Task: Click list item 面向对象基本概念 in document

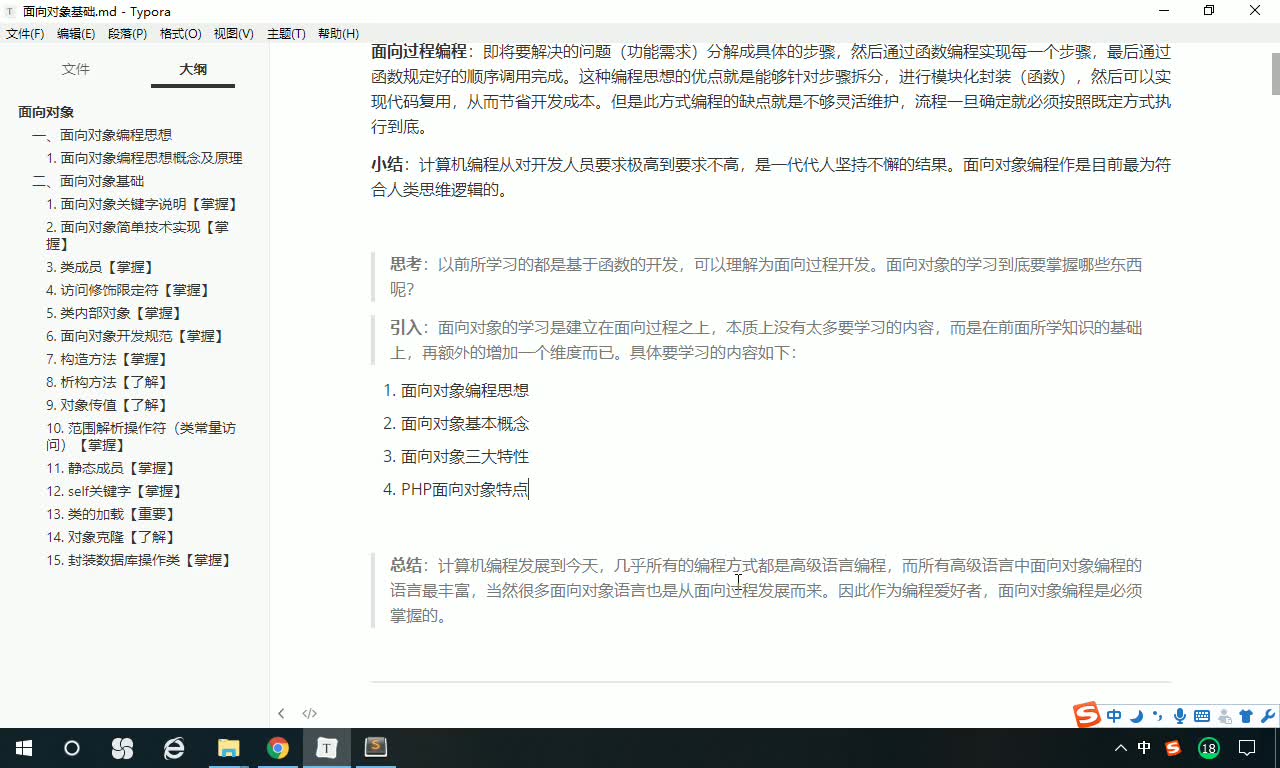Action: (x=465, y=423)
